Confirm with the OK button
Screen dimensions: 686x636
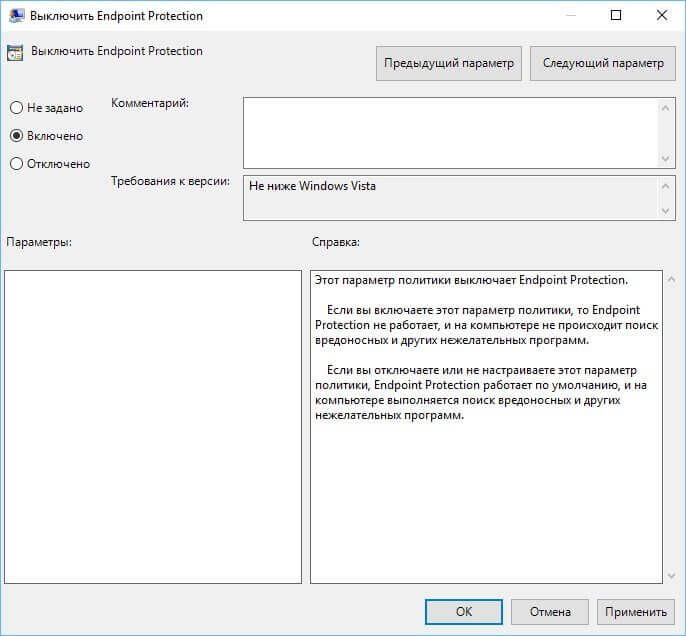coord(464,612)
